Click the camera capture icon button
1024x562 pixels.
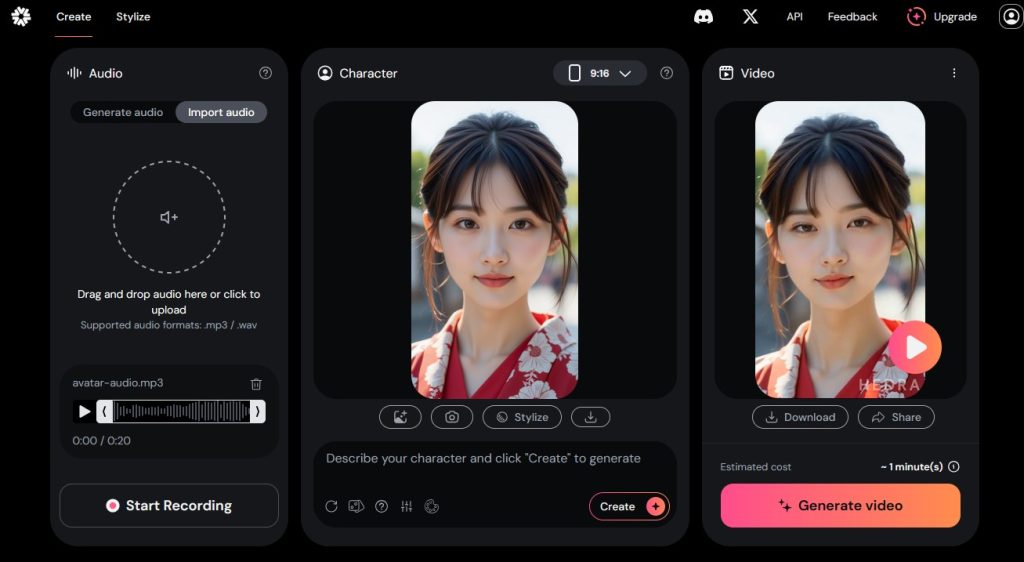tap(452, 417)
